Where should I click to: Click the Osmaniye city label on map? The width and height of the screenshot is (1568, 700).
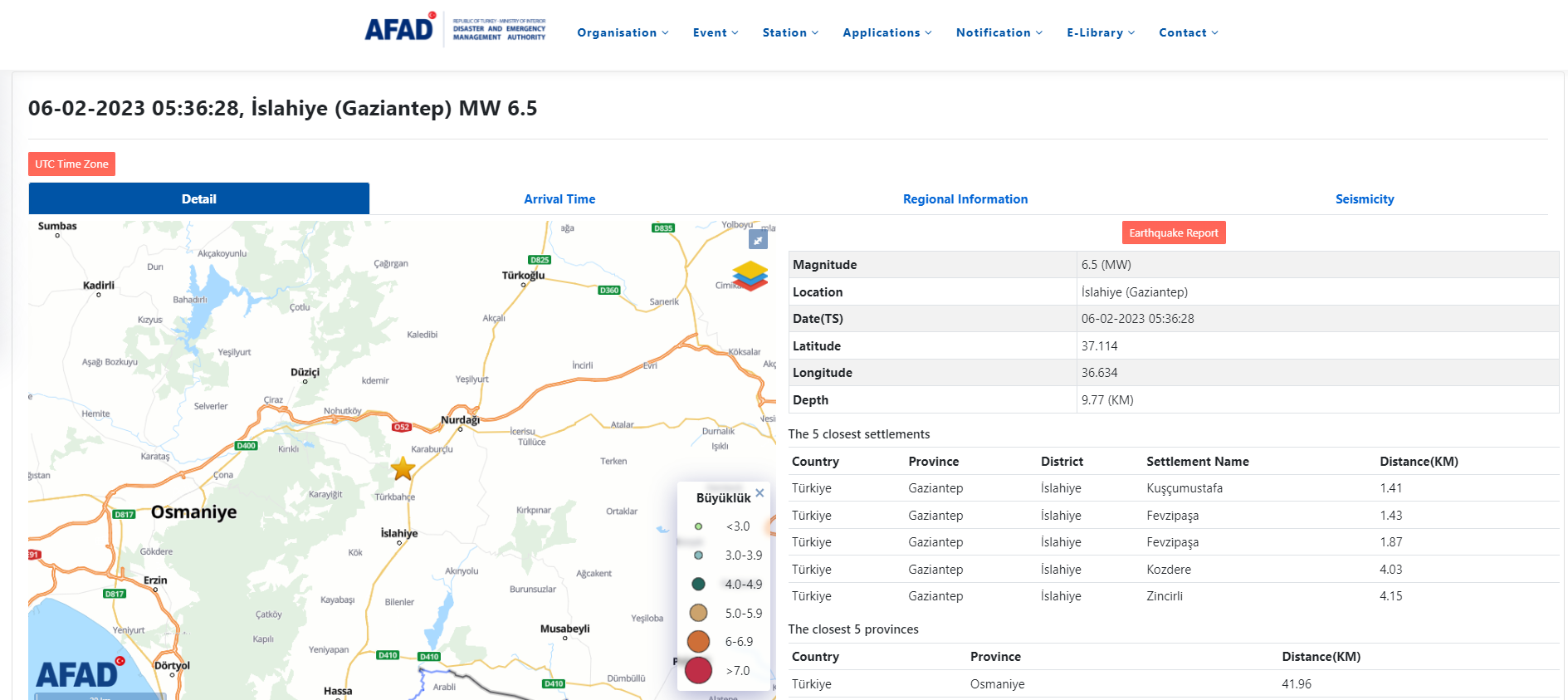(x=194, y=512)
